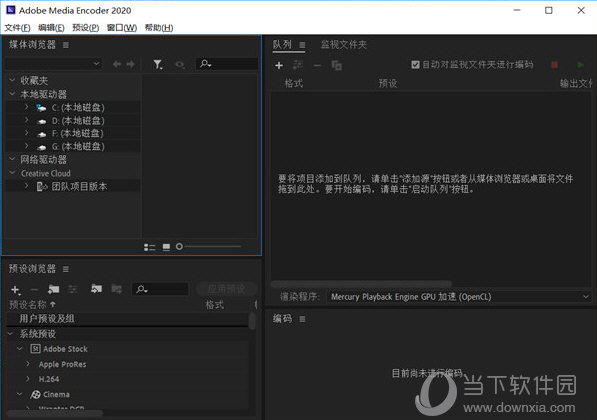Screen dimensions: 597x420
Task: Click the Preset Browser horizontal scrollbar
Action: (55, 413)
